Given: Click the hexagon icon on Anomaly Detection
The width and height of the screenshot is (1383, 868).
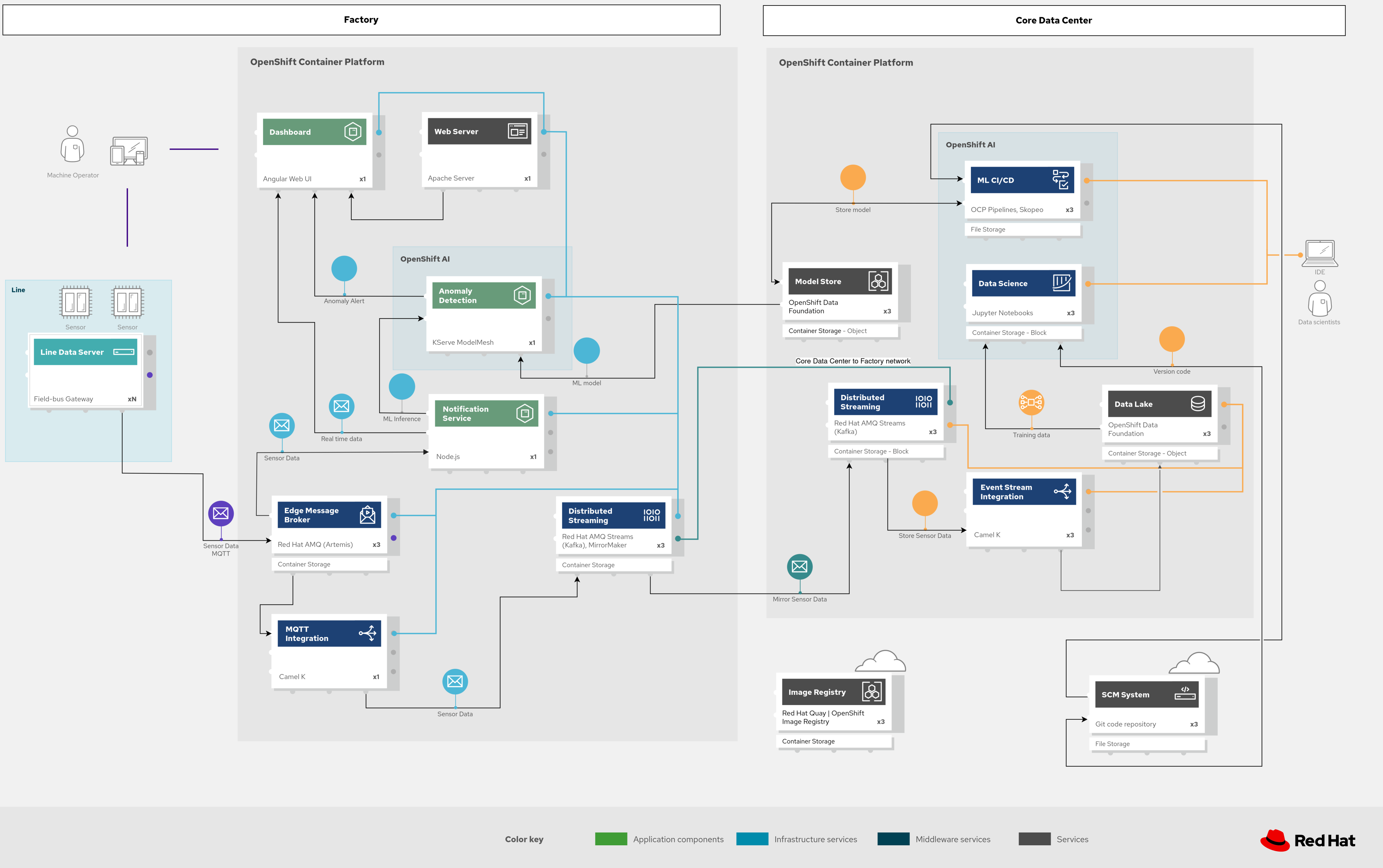Looking at the screenshot, I should (522, 295).
